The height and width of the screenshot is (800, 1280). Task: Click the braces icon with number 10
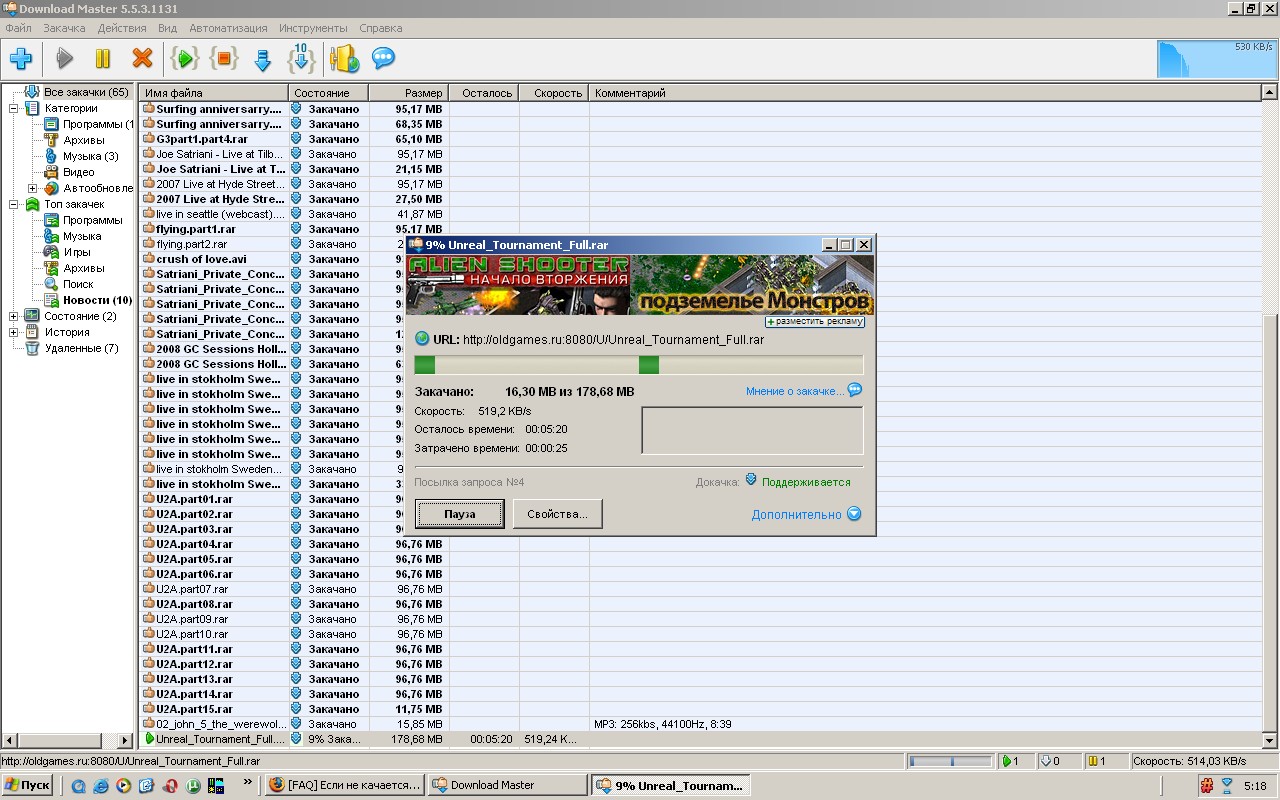pos(301,59)
